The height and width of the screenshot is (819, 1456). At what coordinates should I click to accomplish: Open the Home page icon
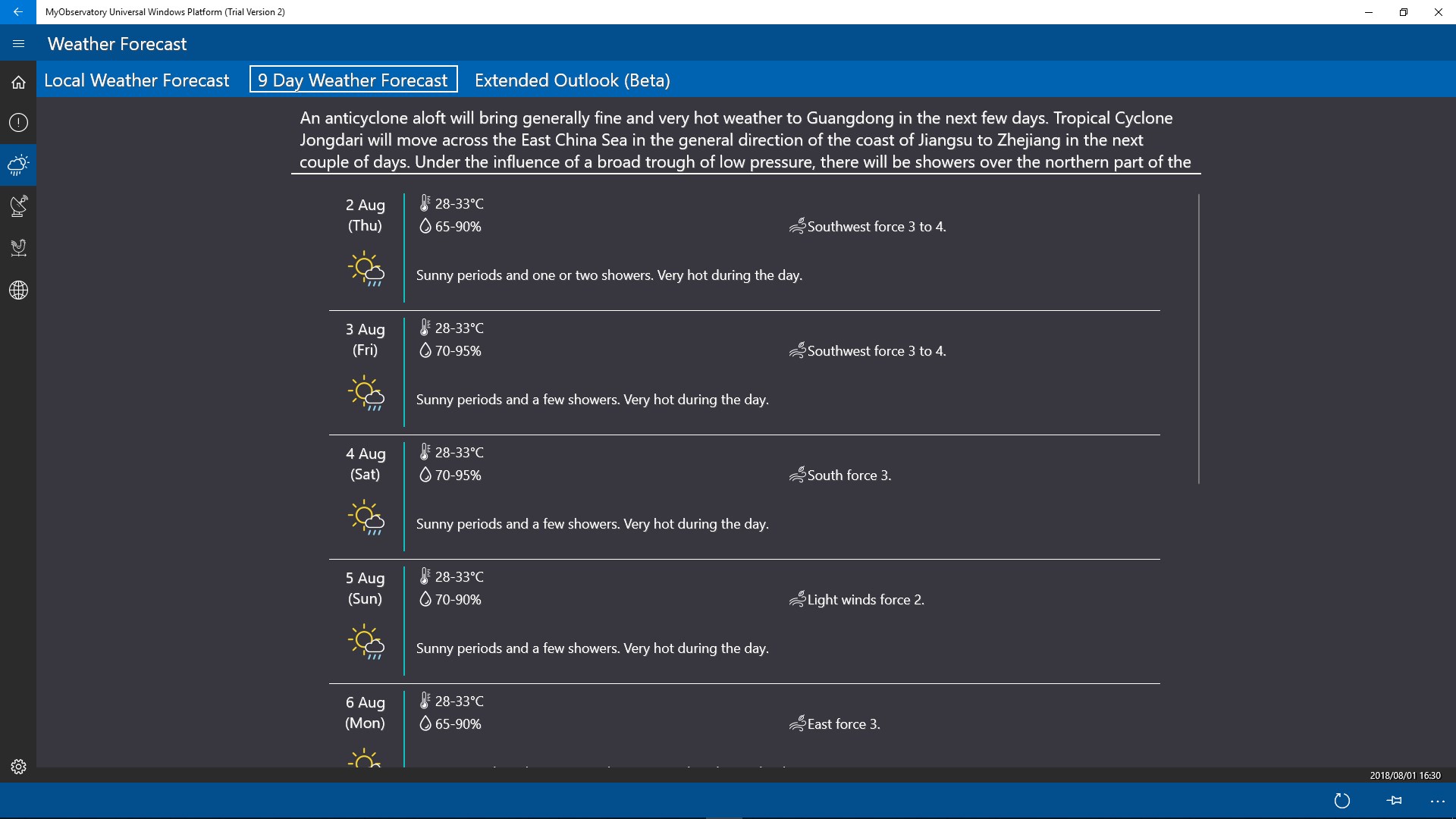pyautogui.click(x=18, y=81)
